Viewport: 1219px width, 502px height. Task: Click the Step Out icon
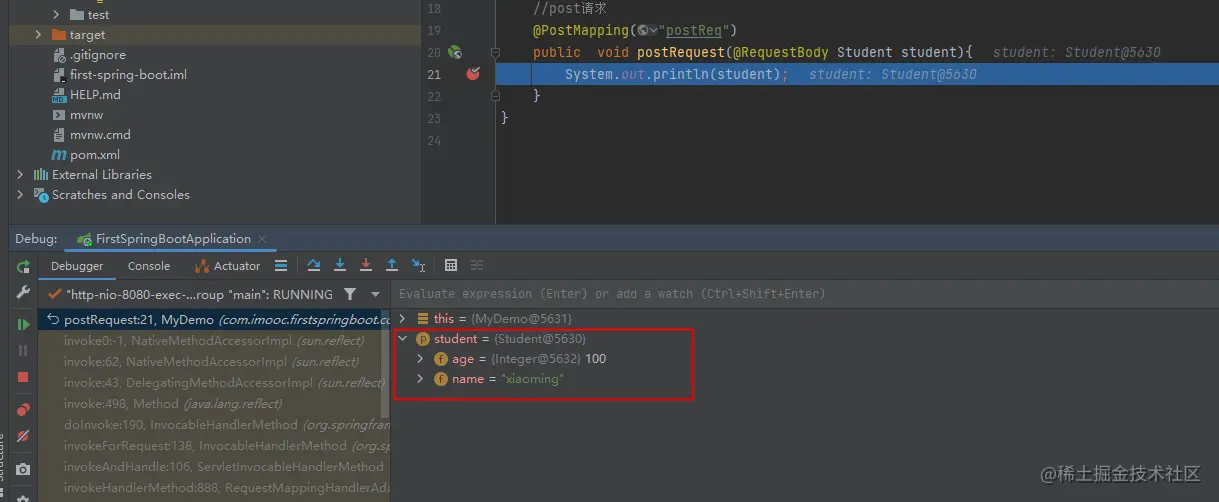[x=392, y=266]
